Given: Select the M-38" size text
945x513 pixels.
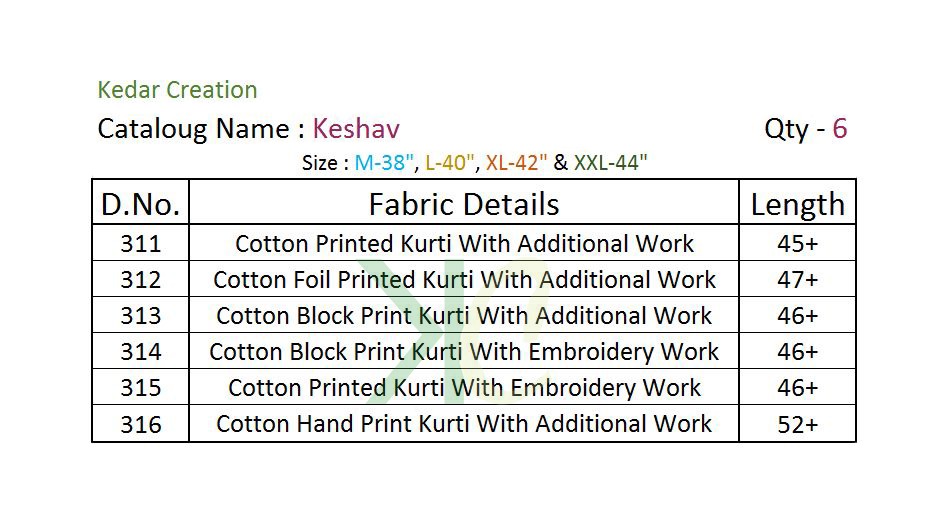Looking at the screenshot, I should tap(384, 163).
